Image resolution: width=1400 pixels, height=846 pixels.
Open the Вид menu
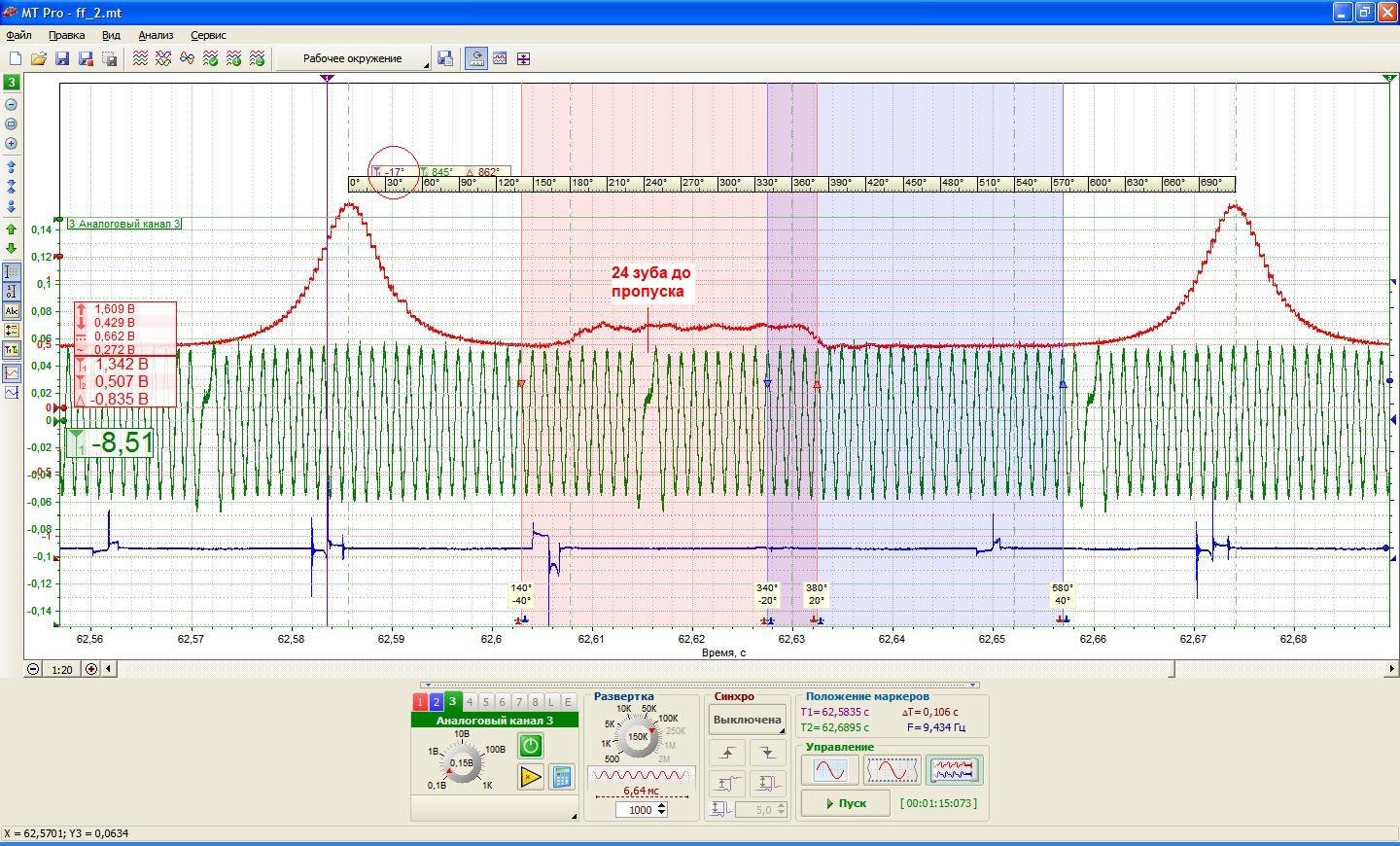click(111, 35)
